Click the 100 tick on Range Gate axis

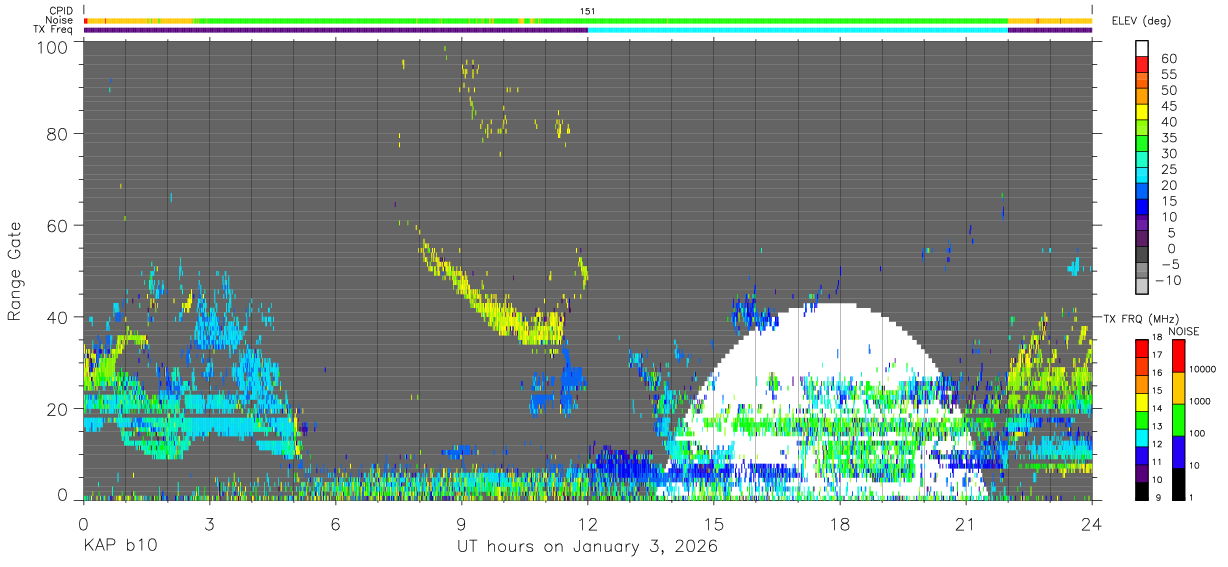(51, 47)
